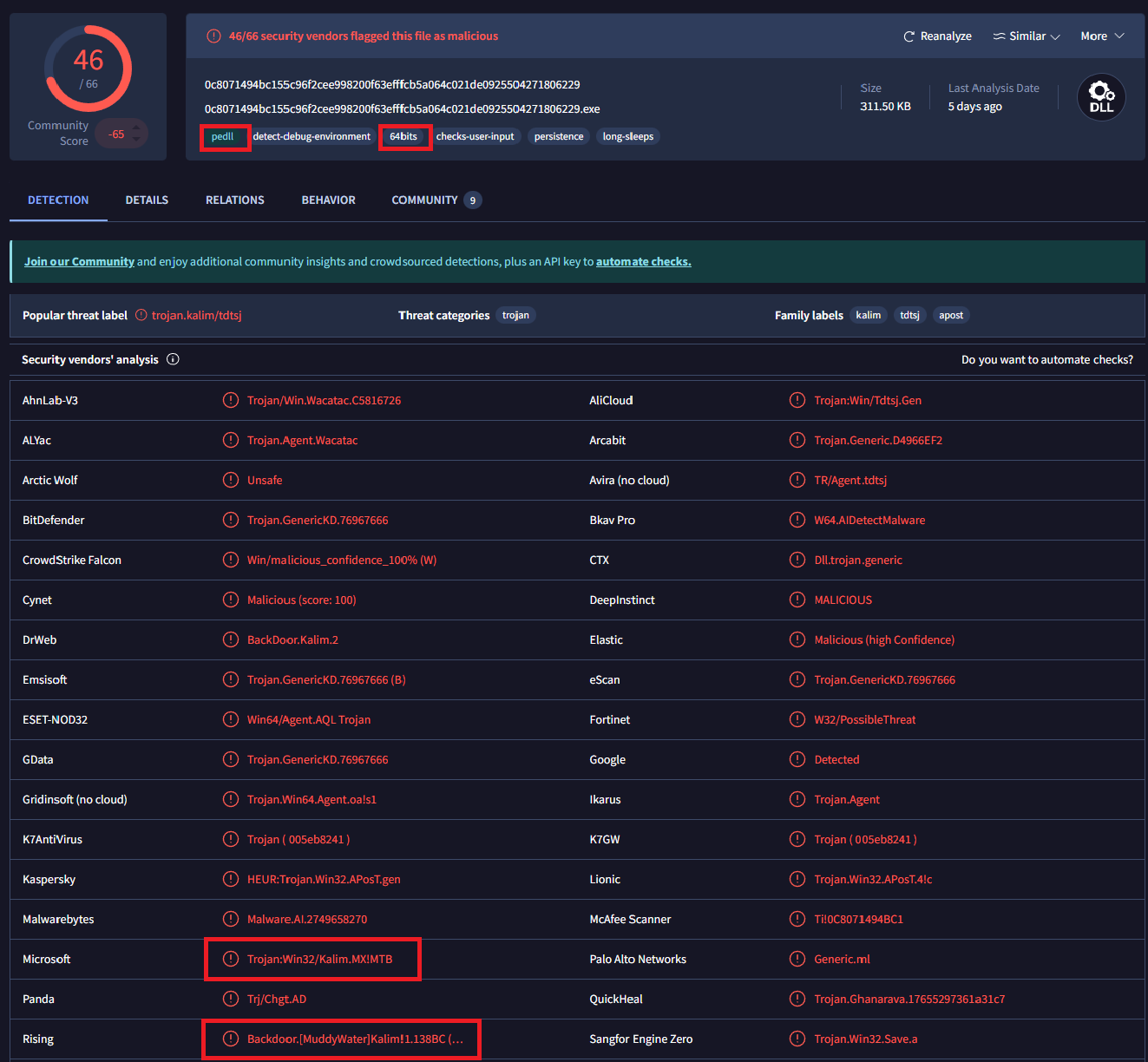Select the 64bits tag
1148x1062 pixels.
403,136
